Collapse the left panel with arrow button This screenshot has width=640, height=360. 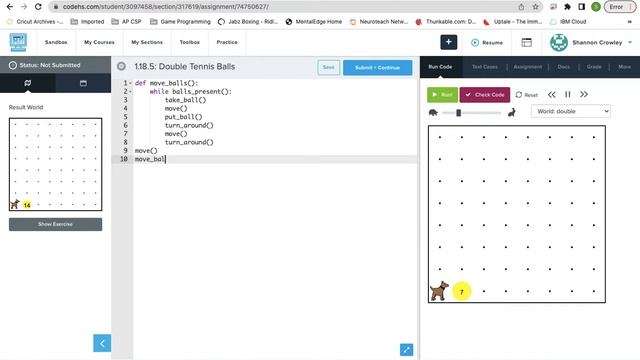[102, 343]
